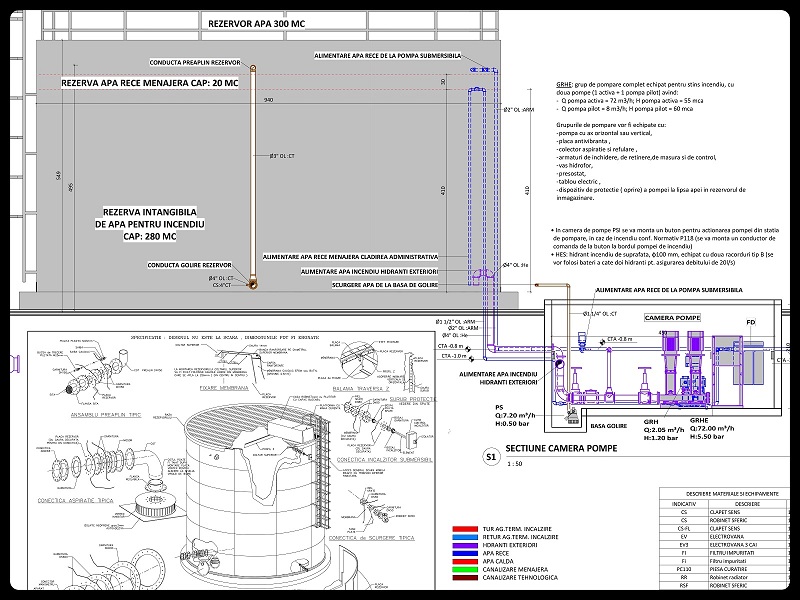This screenshot has height=600, width=800.
Task: Click the 'CONECTICA ASPIRATIE TIPICA' detail caption
Action: [76, 501]
